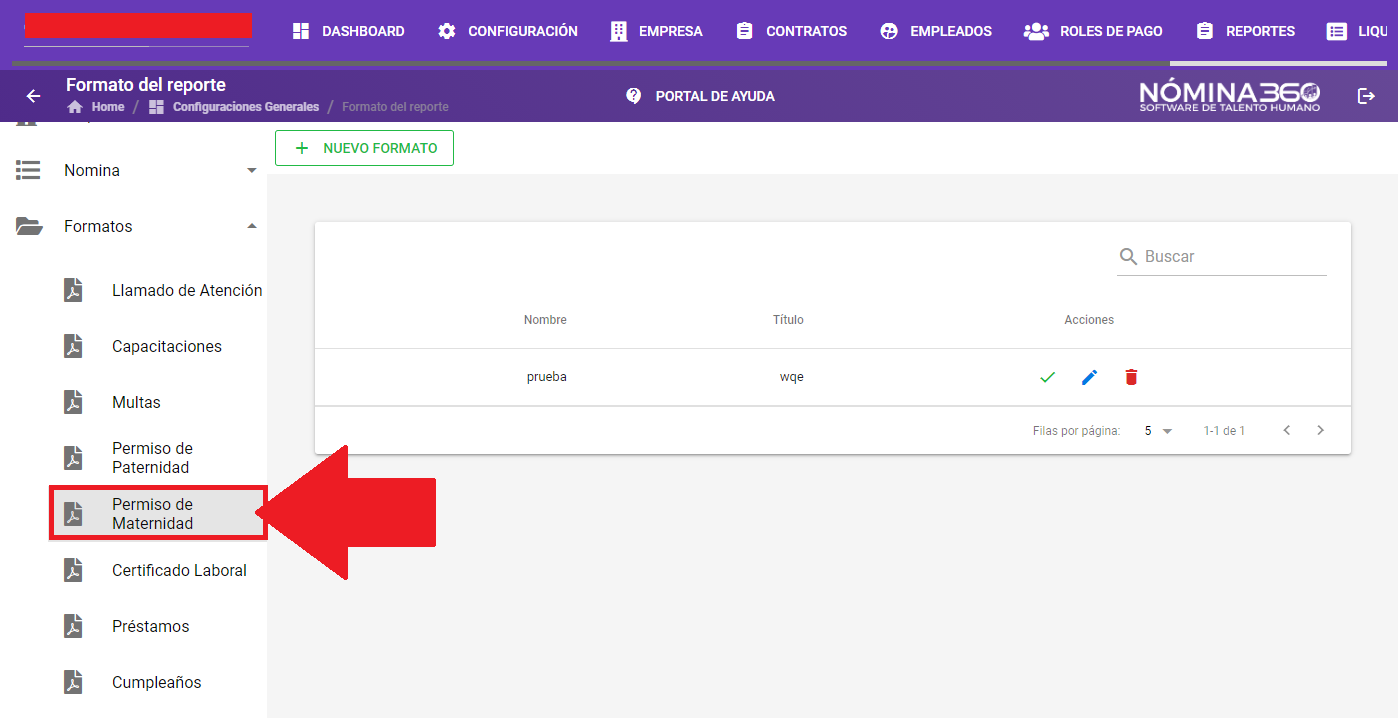Select Permiso de Maternidad format
This screenshot has height=718, width=1398.
159,514
